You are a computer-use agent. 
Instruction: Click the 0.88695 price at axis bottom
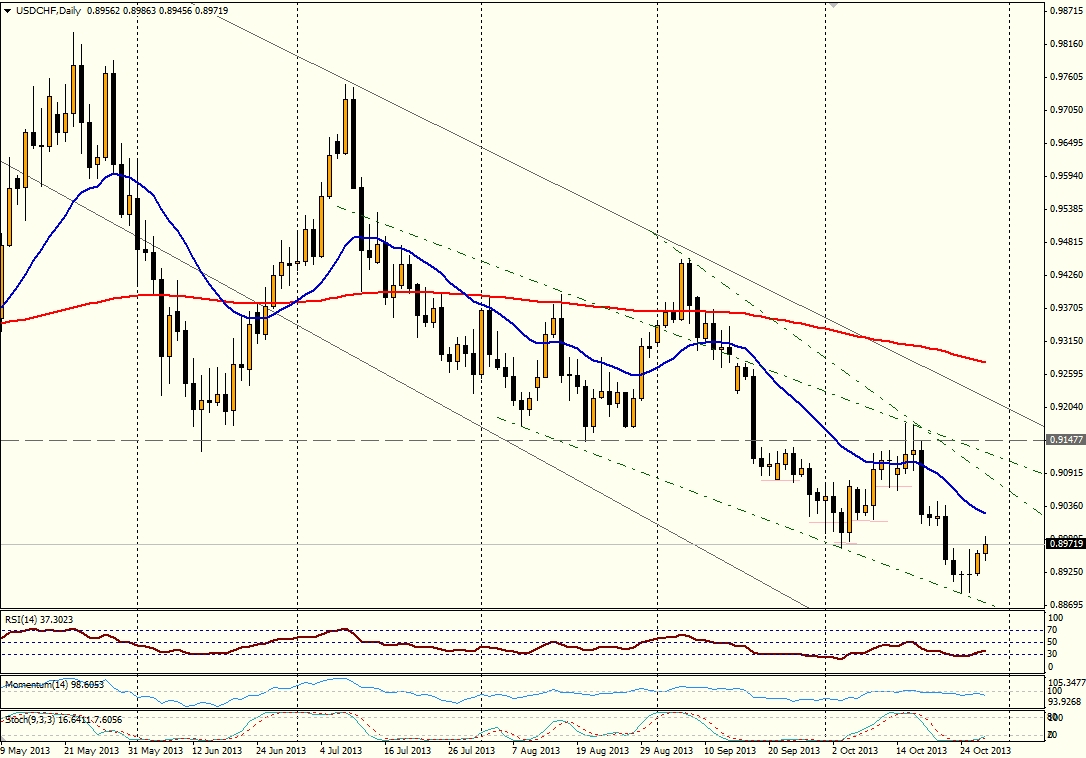pos(1064,604)
